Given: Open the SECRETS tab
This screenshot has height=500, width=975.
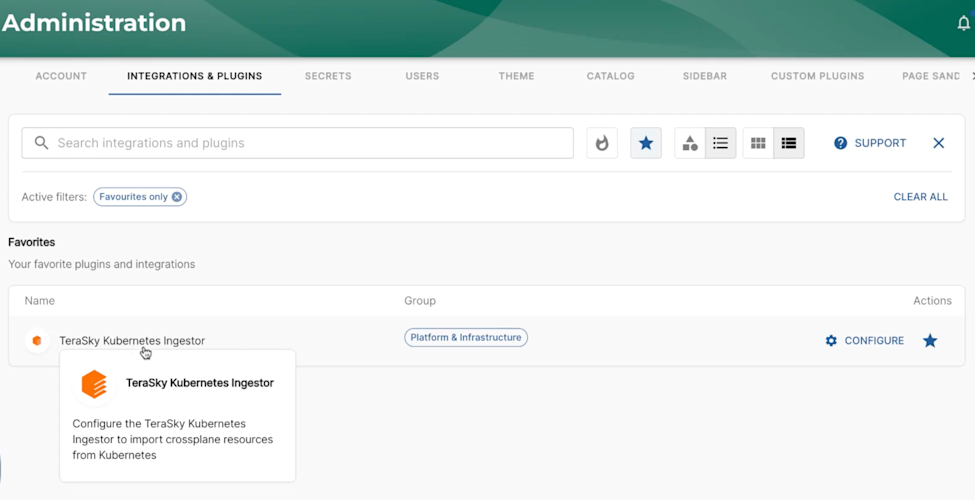Looking at the screenshot, I should coord(328,76).
